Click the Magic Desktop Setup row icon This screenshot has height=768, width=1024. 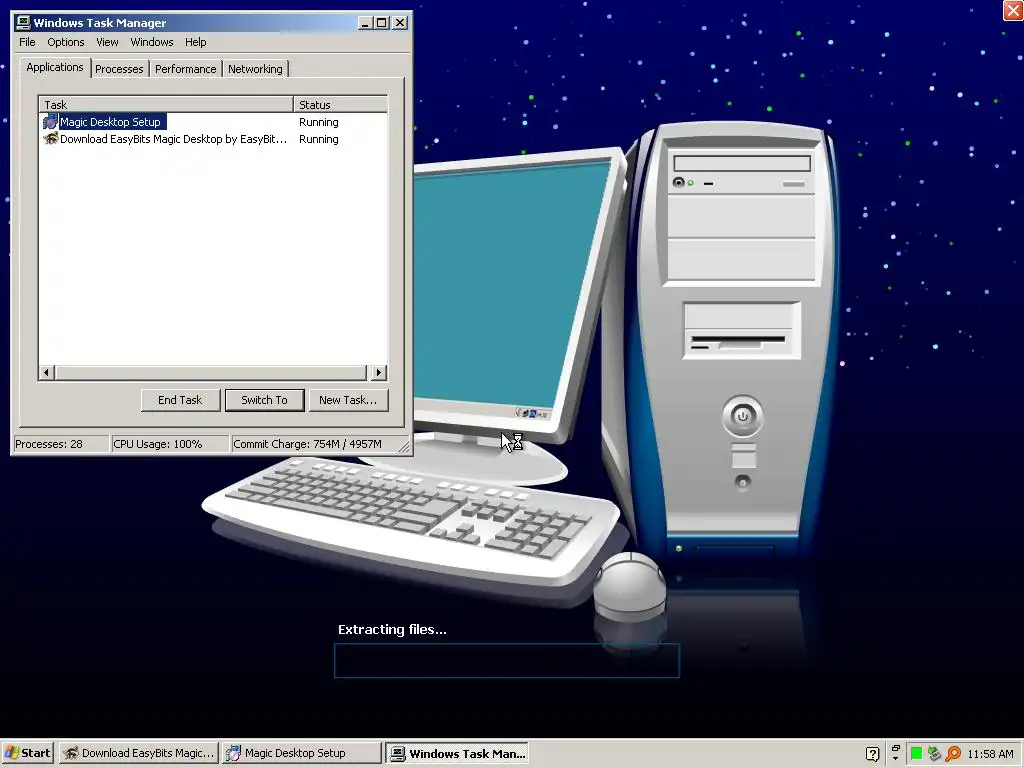tap(50, 122)
